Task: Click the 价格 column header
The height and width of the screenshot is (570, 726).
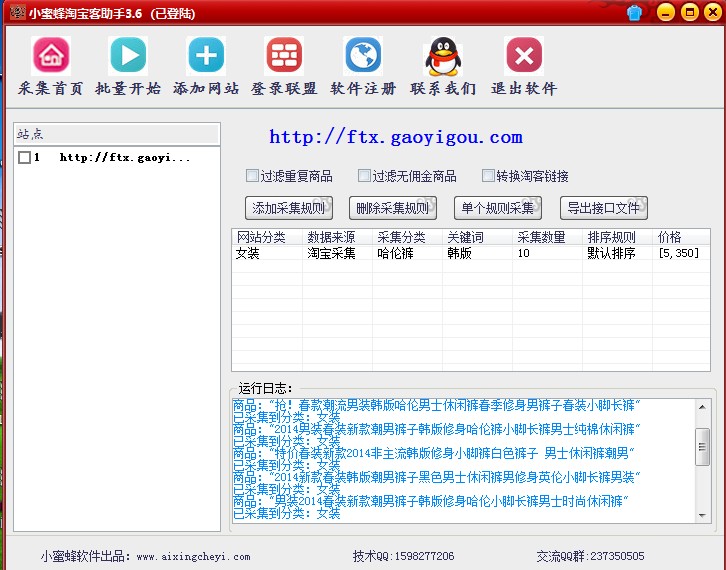Action: tap(681, 237)
